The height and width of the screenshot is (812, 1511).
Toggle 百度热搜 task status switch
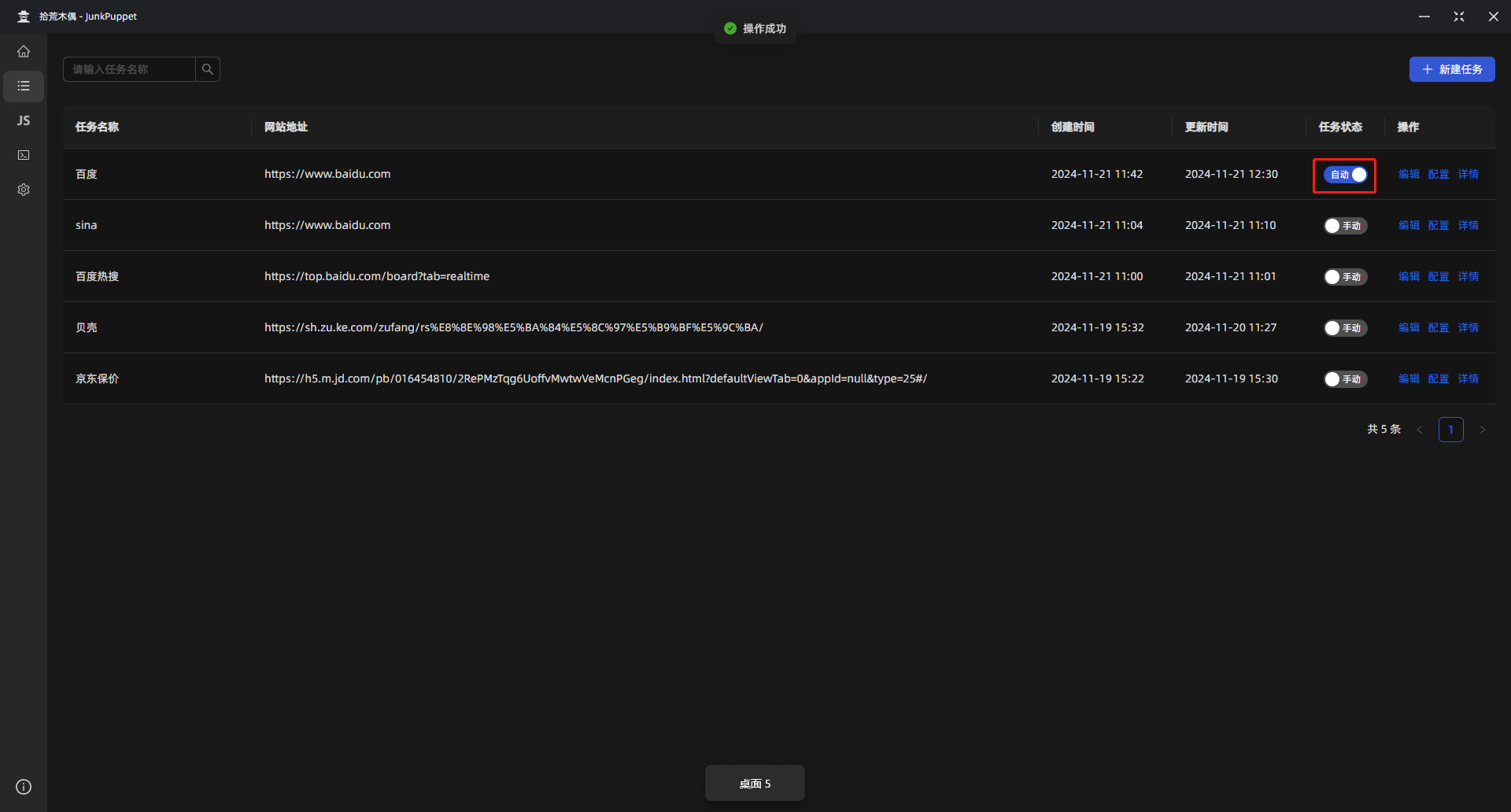(1346, 277)
